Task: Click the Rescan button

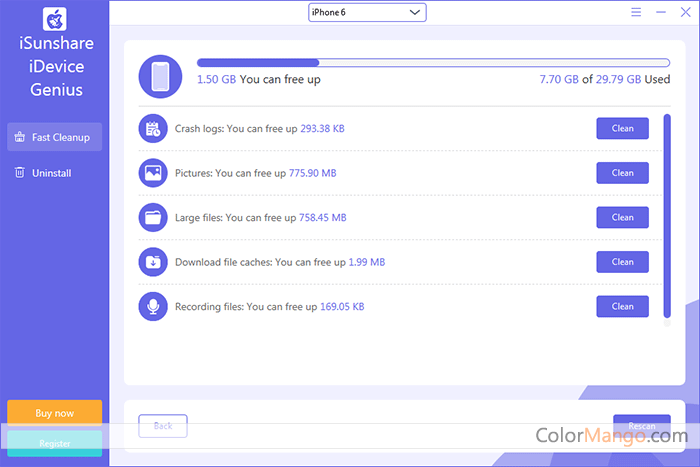Action: pos(642,426)
